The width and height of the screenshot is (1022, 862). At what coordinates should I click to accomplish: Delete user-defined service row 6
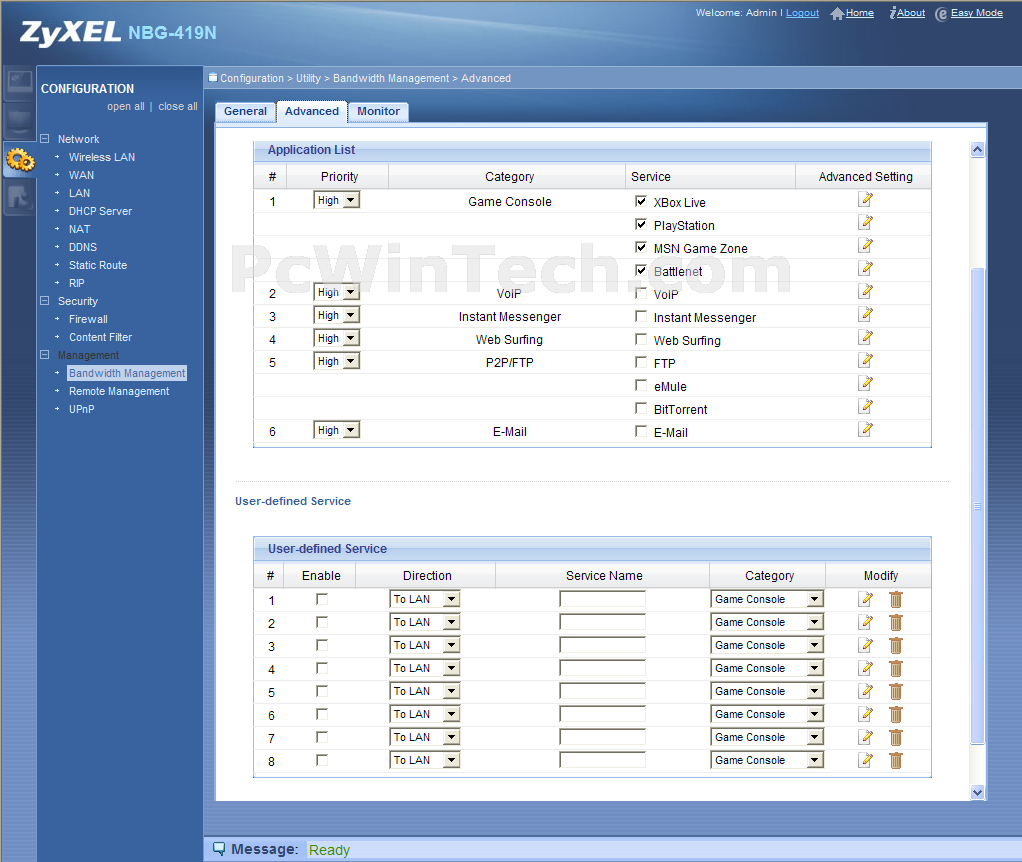click(896, 715)
